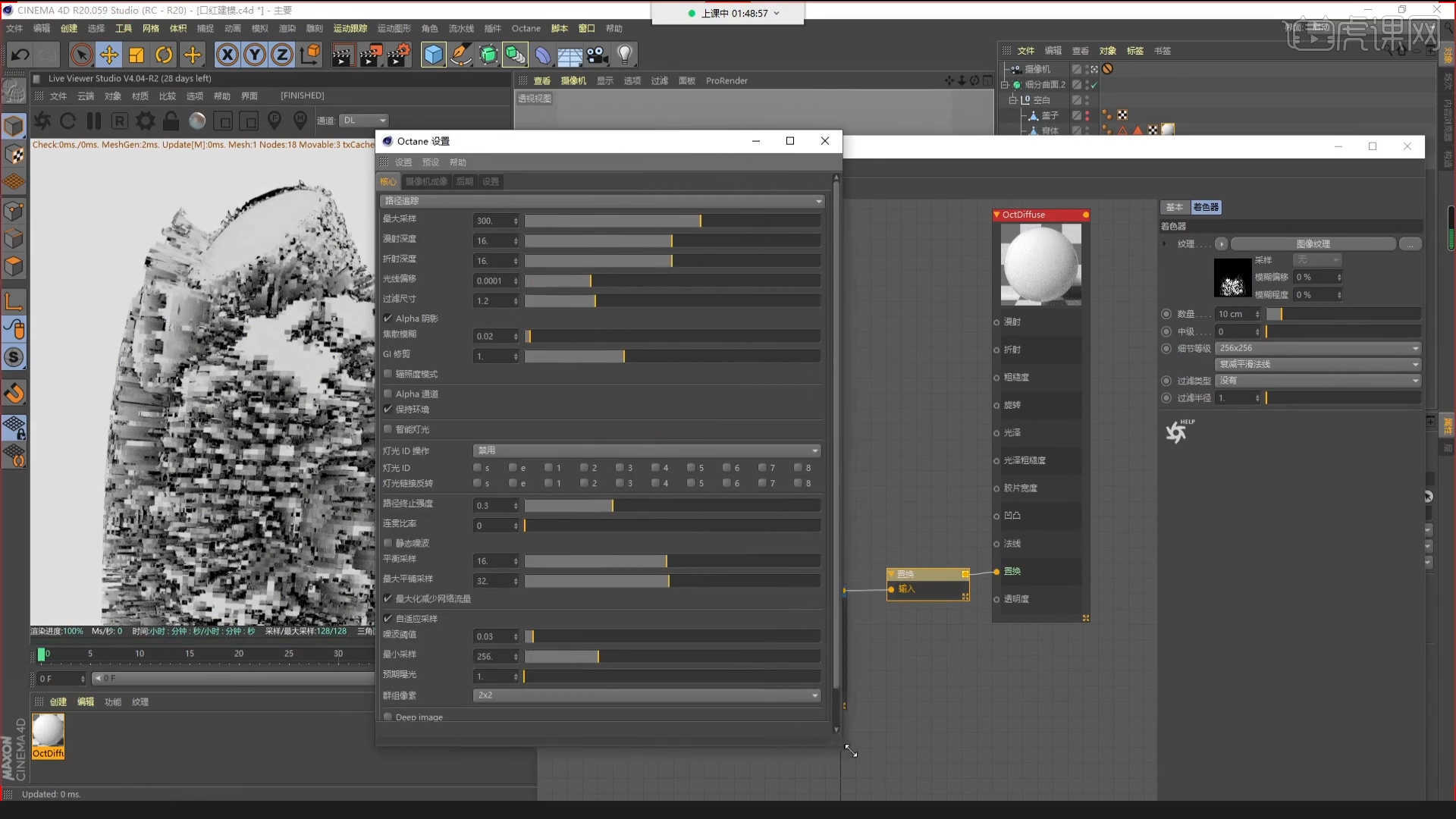Open the 预设 menu in Octane settings
The width and height of the screenshot is (1456, 819).
[x=431, y=162]
